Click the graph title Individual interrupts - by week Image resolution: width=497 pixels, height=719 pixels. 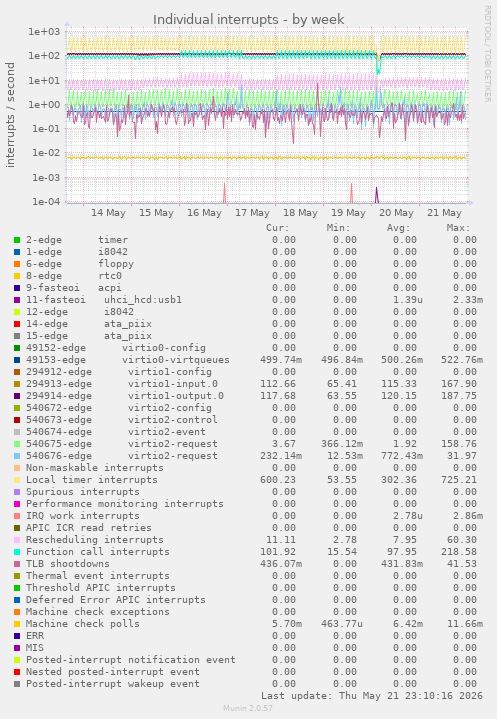tap(248, 20)
